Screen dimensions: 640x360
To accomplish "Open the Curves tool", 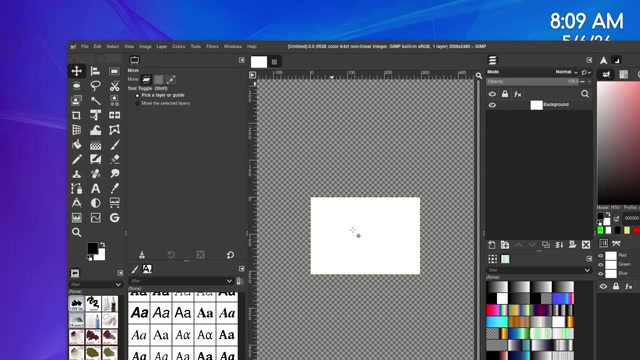I will [x=96, y=218].
